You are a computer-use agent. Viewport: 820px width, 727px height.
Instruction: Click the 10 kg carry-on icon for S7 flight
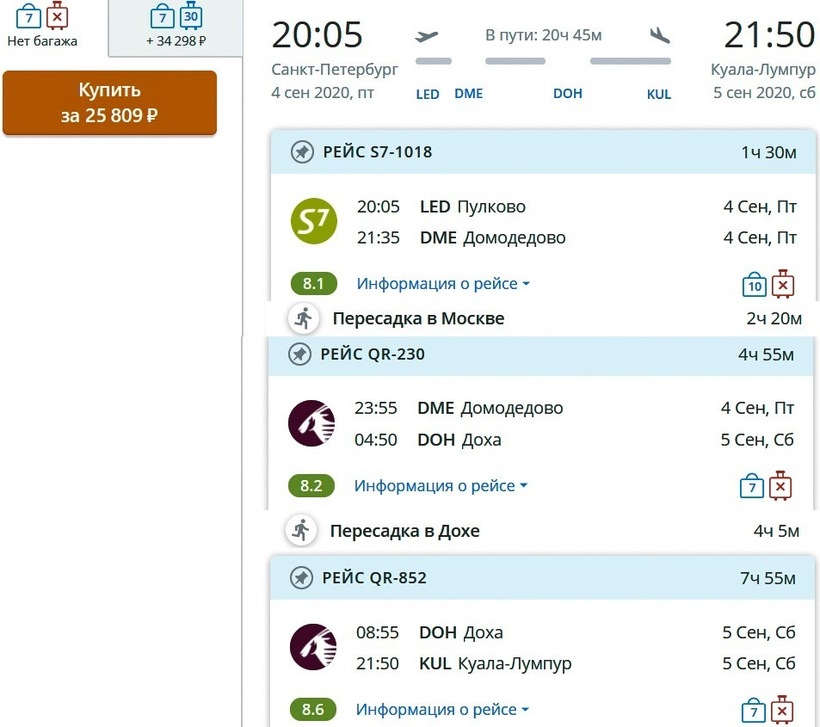tap(755, 285)
